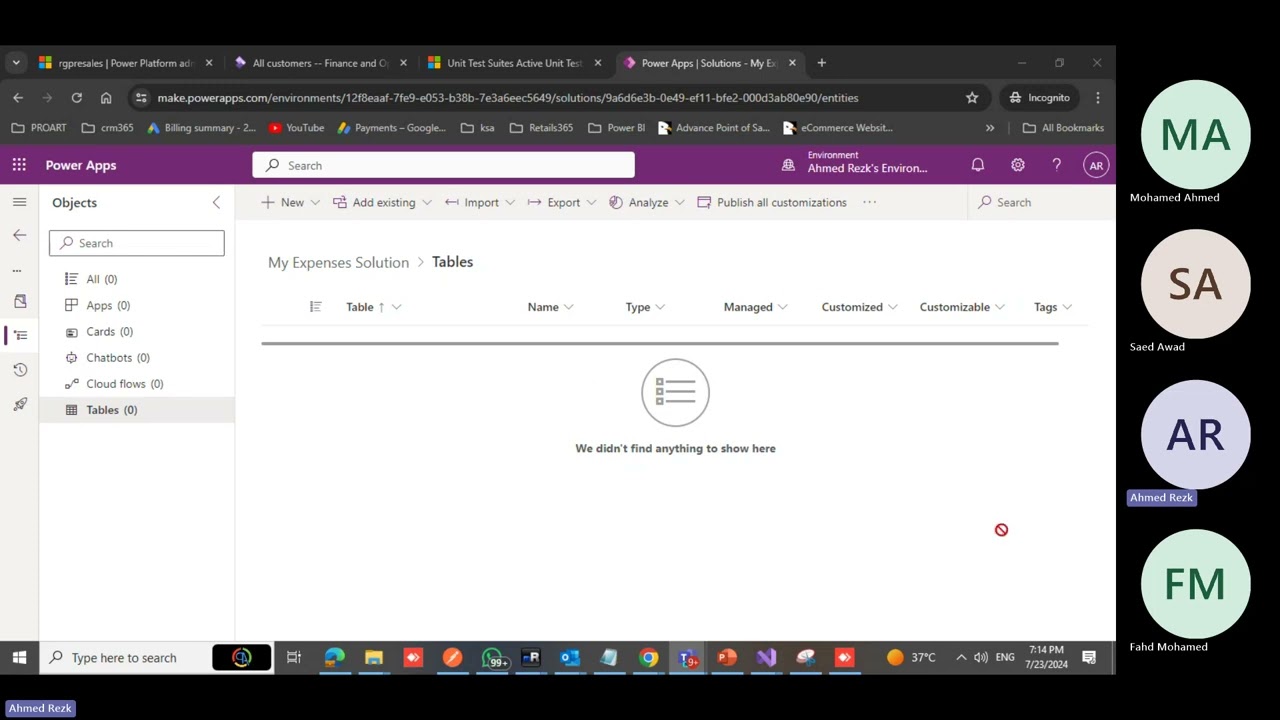Open a new browser tab
Screen dimensions: 1280x720
821,63
